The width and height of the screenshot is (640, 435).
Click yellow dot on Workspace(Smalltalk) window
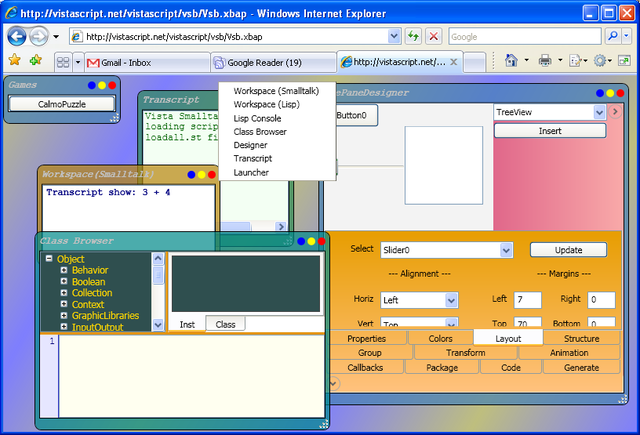201,175
